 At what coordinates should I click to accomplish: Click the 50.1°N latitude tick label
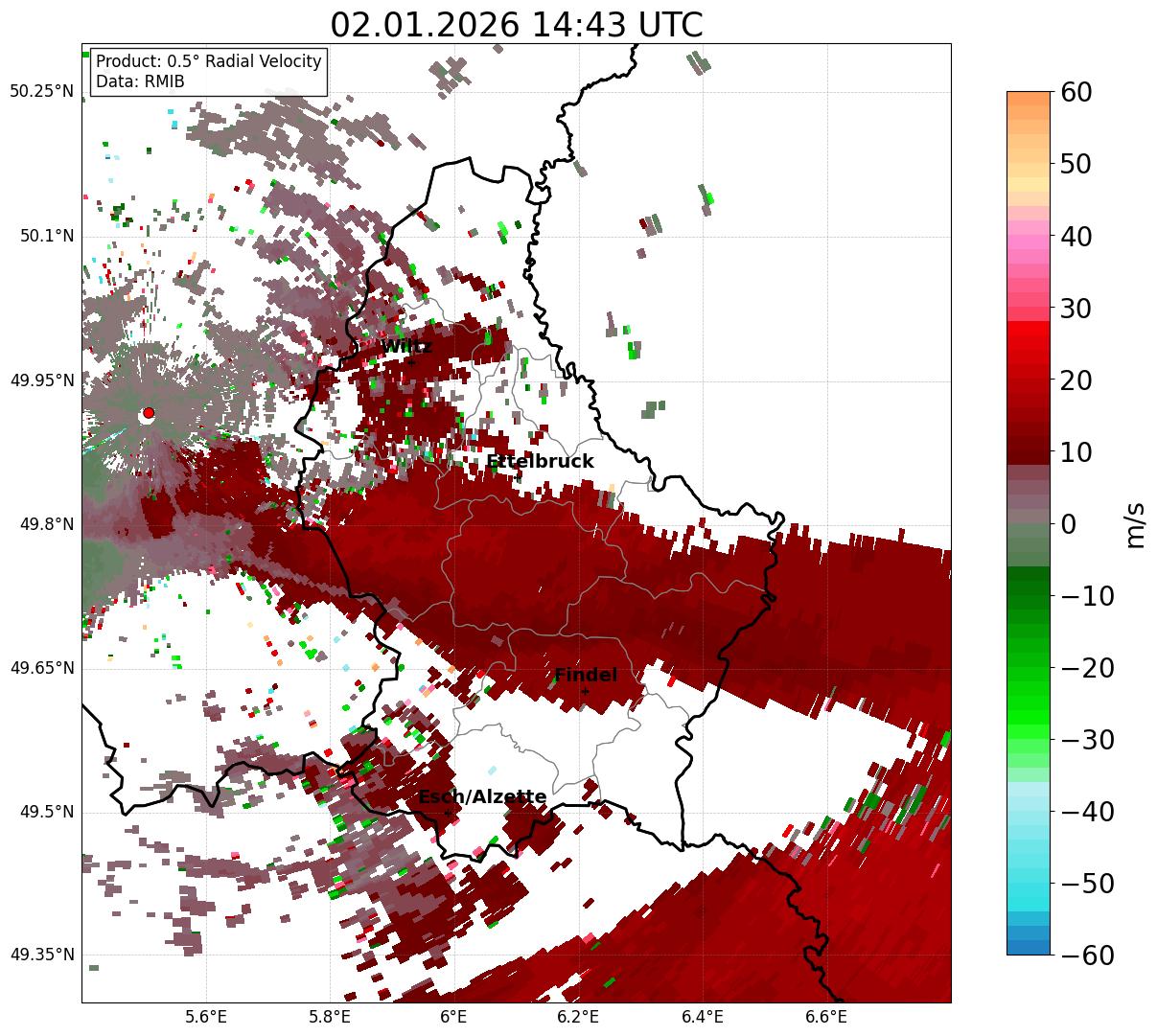(47, 236)
